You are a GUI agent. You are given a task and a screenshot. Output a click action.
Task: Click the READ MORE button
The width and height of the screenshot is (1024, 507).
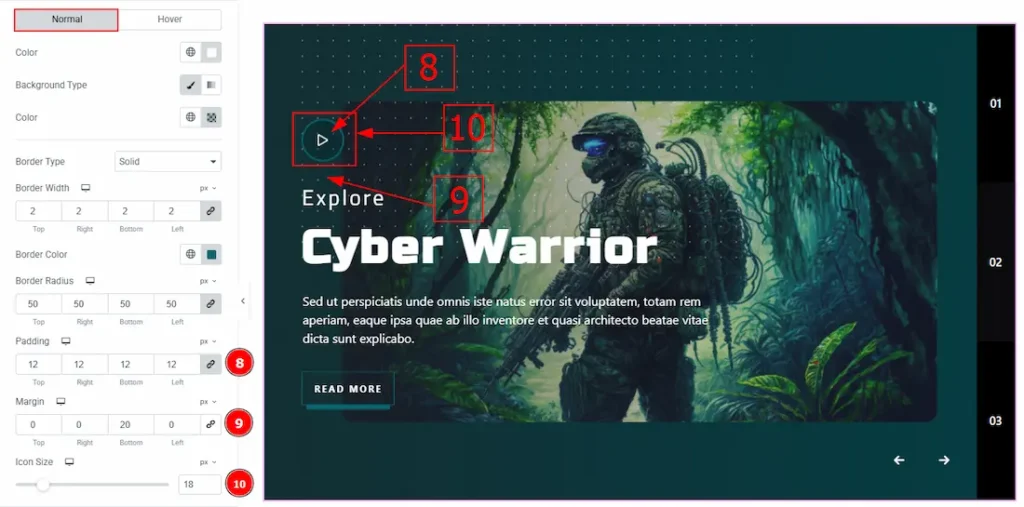pos(348,389)
